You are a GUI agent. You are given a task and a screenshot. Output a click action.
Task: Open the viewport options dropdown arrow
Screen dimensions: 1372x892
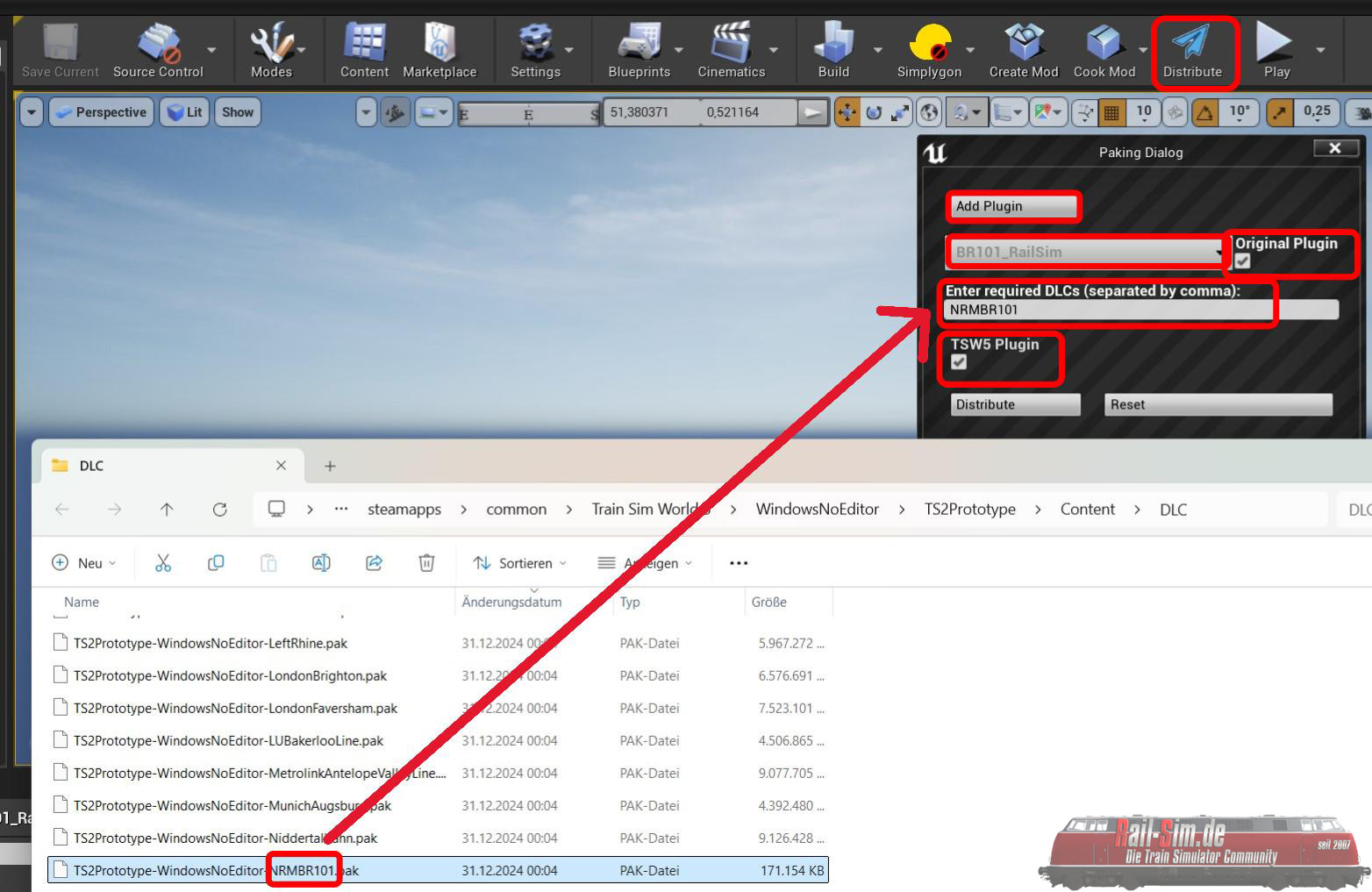click(32, 112)
